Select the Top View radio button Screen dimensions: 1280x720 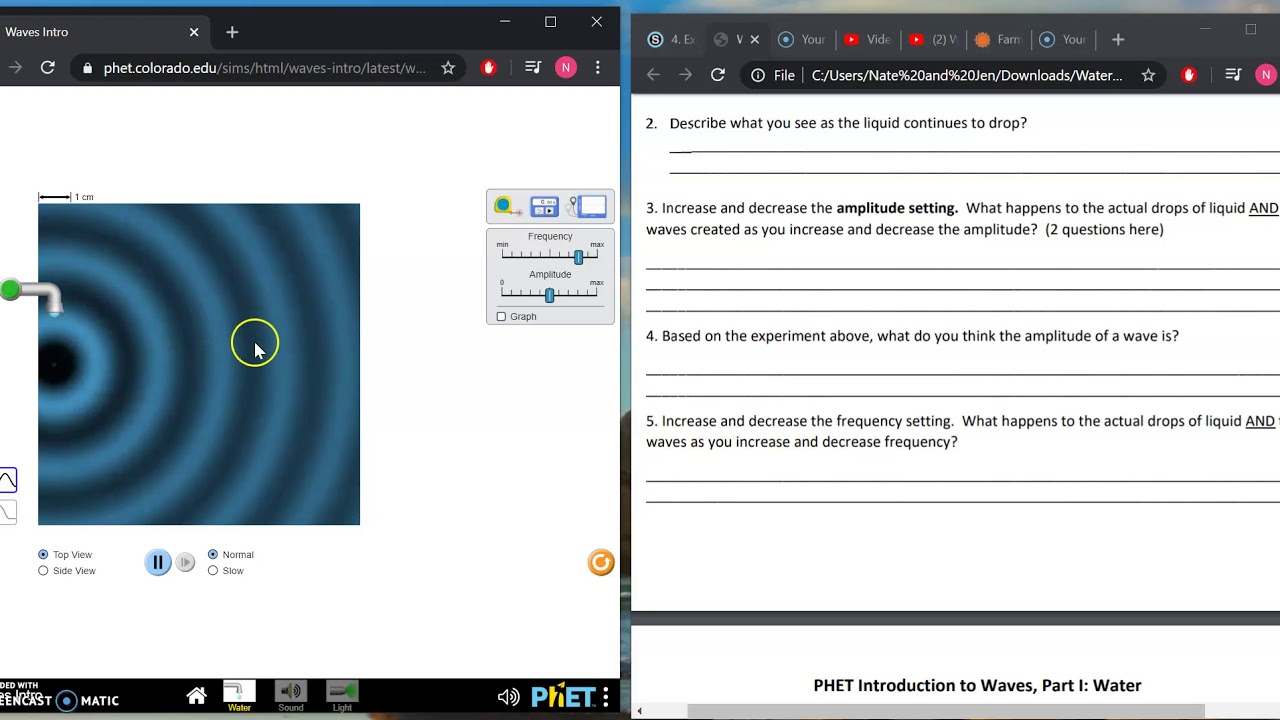pyautogui.click(x=43, y=554)
